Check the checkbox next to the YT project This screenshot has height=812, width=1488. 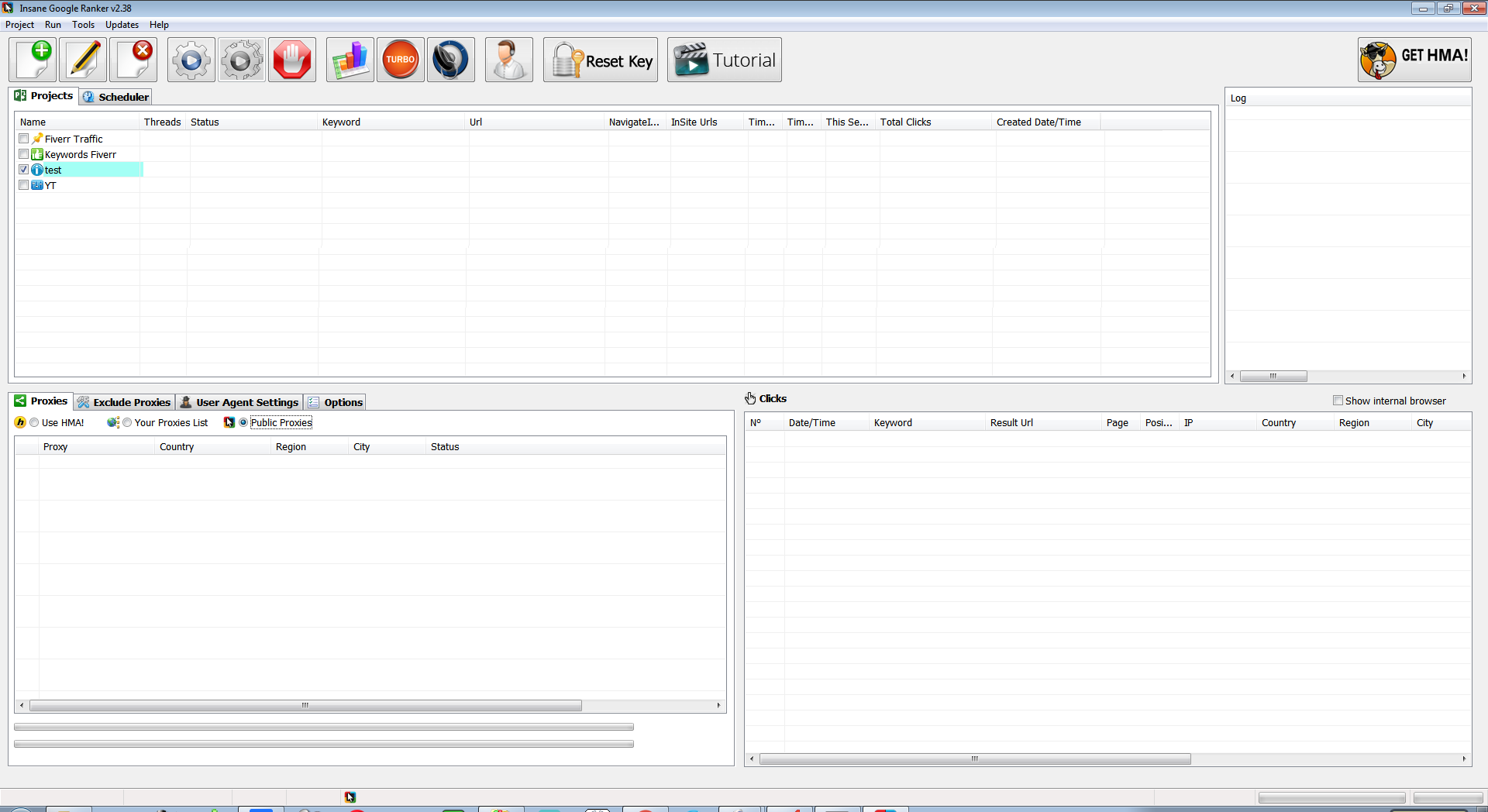coord(23,185)
